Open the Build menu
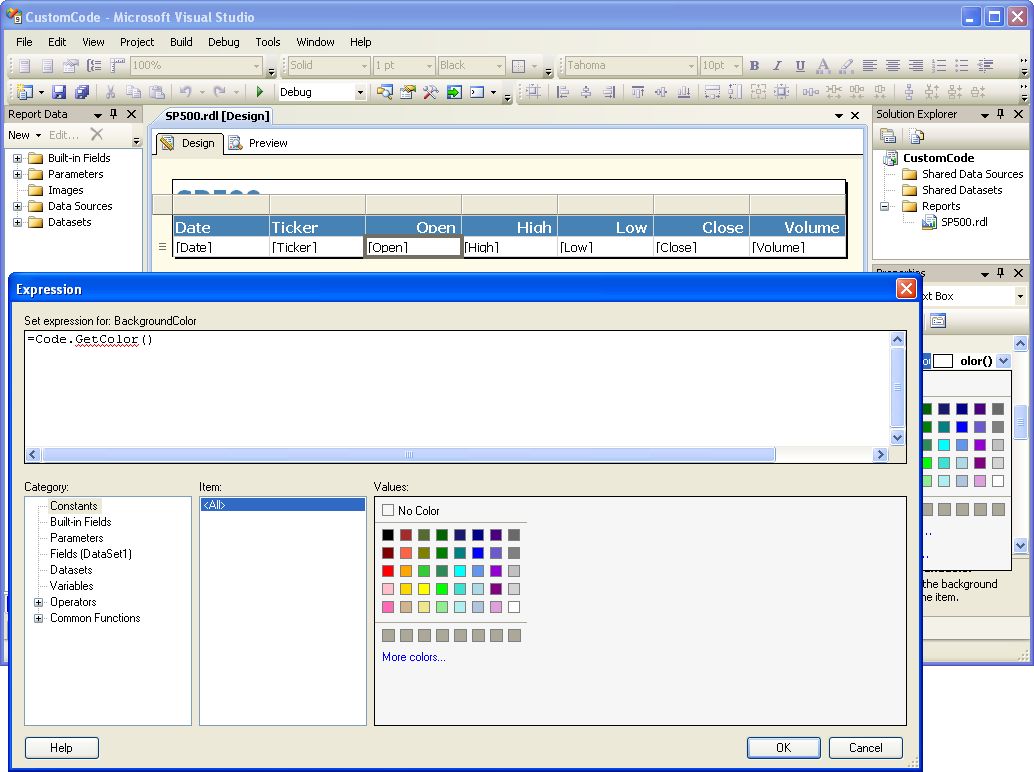Viewport: 1034px width, 772px height. (x=181, y=42)
